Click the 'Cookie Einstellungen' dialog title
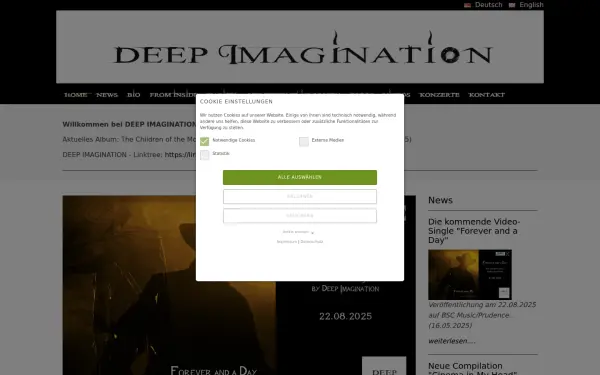The width and height of the screenshot is (600, 375). click(x=236, y=101)
